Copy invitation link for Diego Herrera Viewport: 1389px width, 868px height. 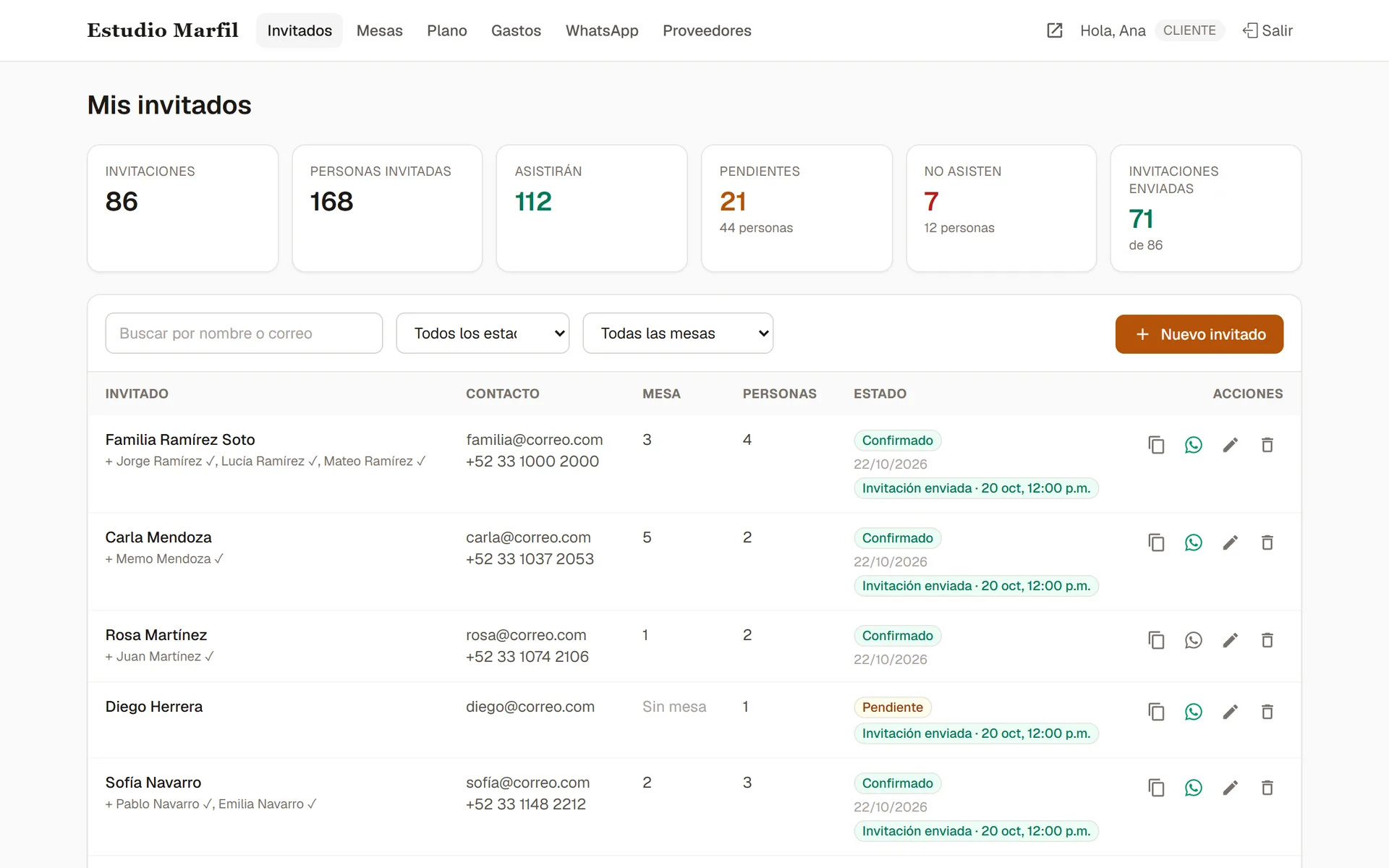1156,712
